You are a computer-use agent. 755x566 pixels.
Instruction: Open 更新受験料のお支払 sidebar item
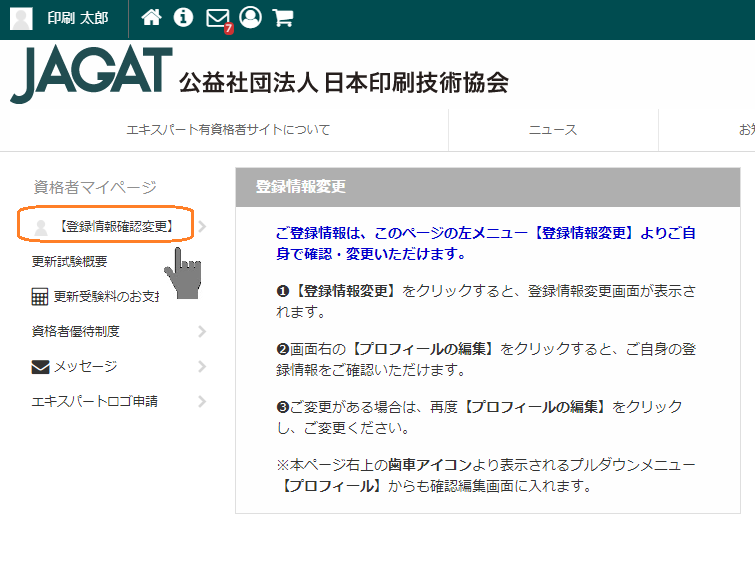pos(106,297)
